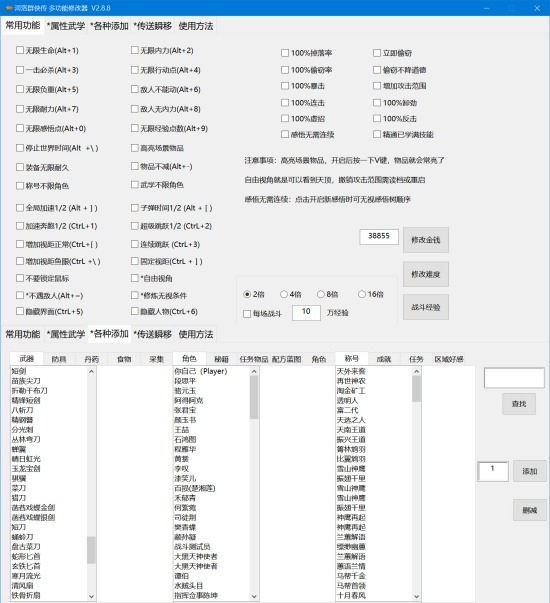Tick 立即偷窃 checkbox

[x=377, y=53]
